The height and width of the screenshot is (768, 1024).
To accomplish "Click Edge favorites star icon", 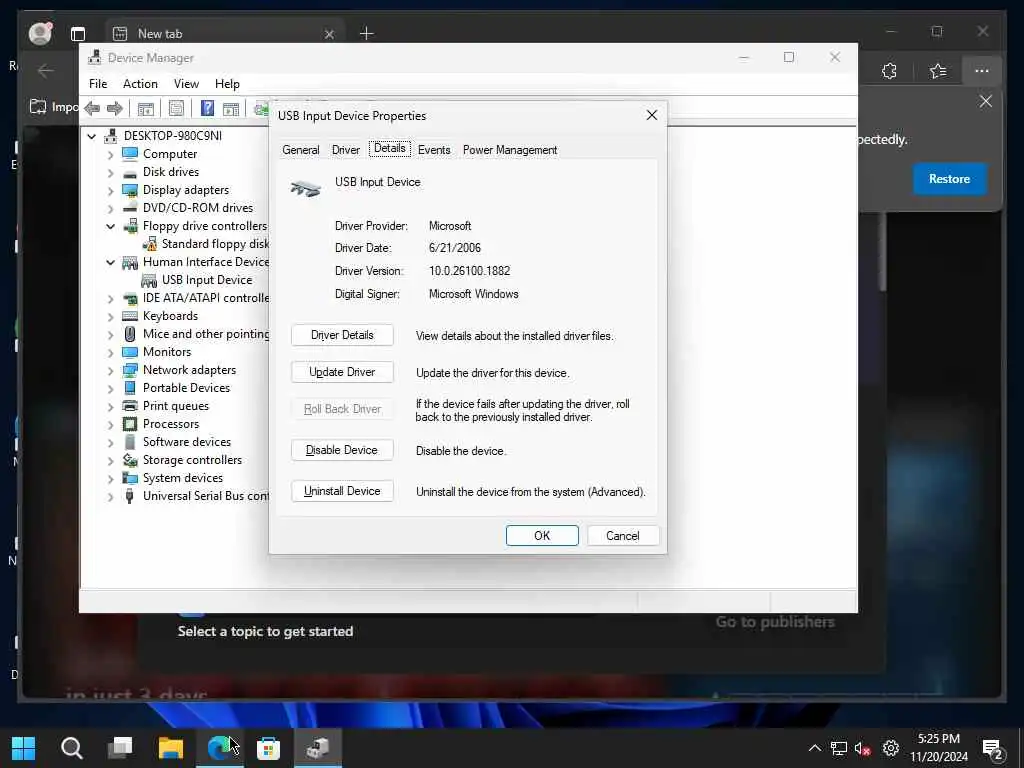I will pos(938,71).
